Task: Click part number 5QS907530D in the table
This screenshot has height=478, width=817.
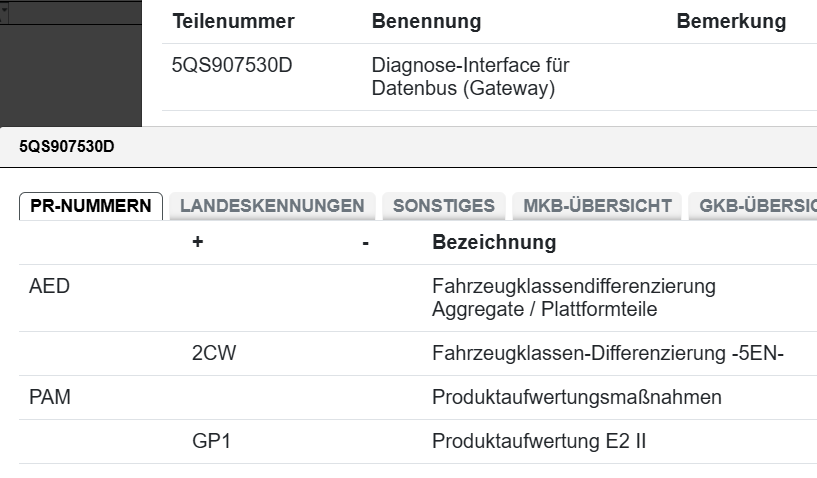Action: (x=232, y=66)
